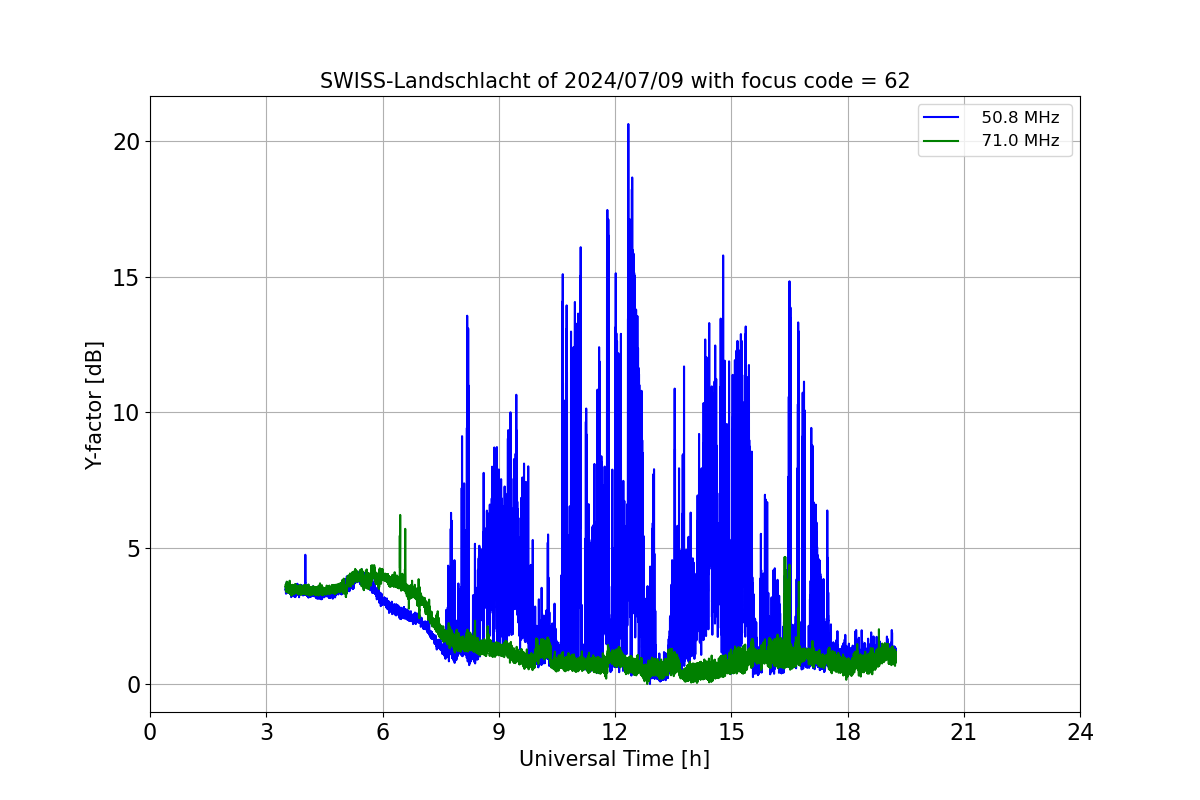Screen dimensions: 1200x800
Task: Click the plot title SWISS-Landschlacht text
Action: (614, 81)
